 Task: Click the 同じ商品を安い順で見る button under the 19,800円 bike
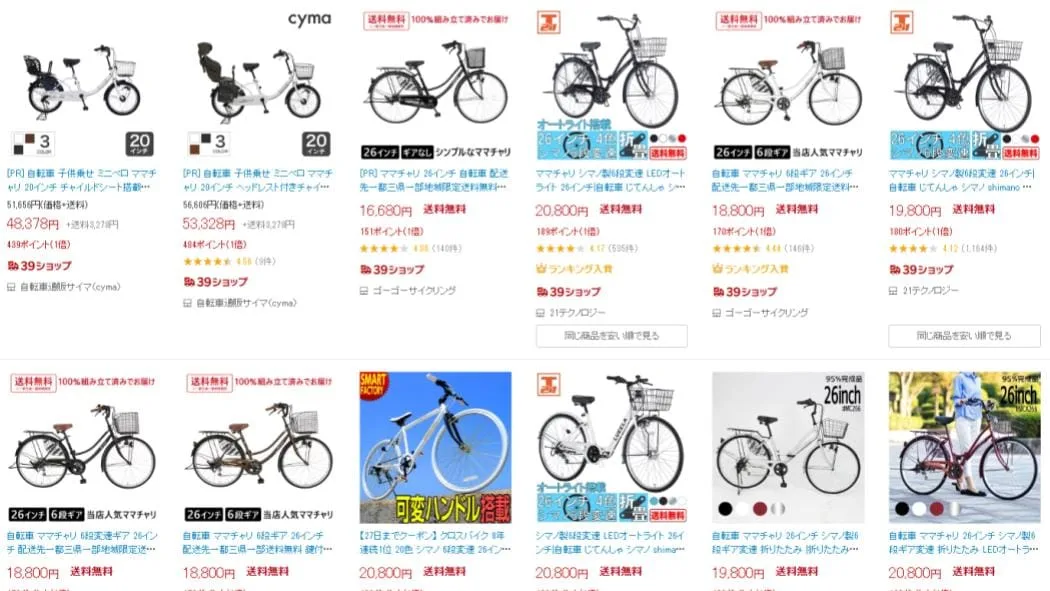[964, 336]
